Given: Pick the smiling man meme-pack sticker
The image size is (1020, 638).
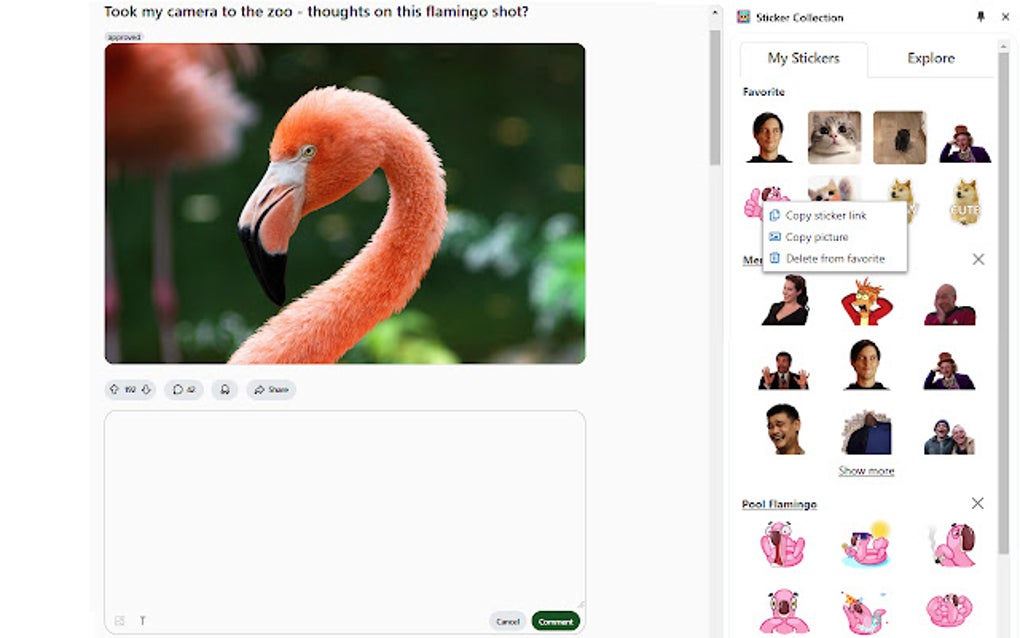Looking at the screenshot, I should 866,365.
